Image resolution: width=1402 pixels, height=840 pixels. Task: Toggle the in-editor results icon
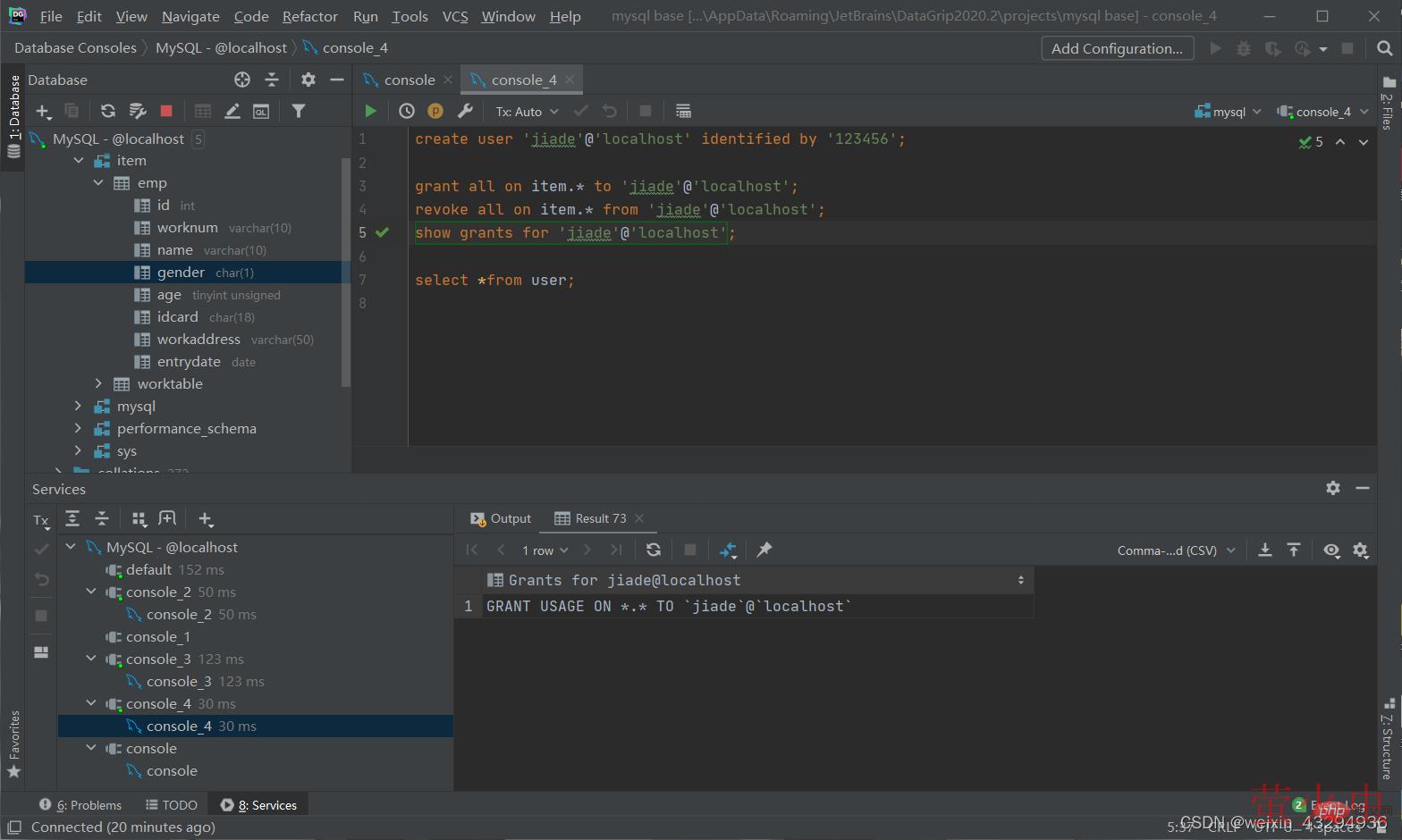click(683, 111)
